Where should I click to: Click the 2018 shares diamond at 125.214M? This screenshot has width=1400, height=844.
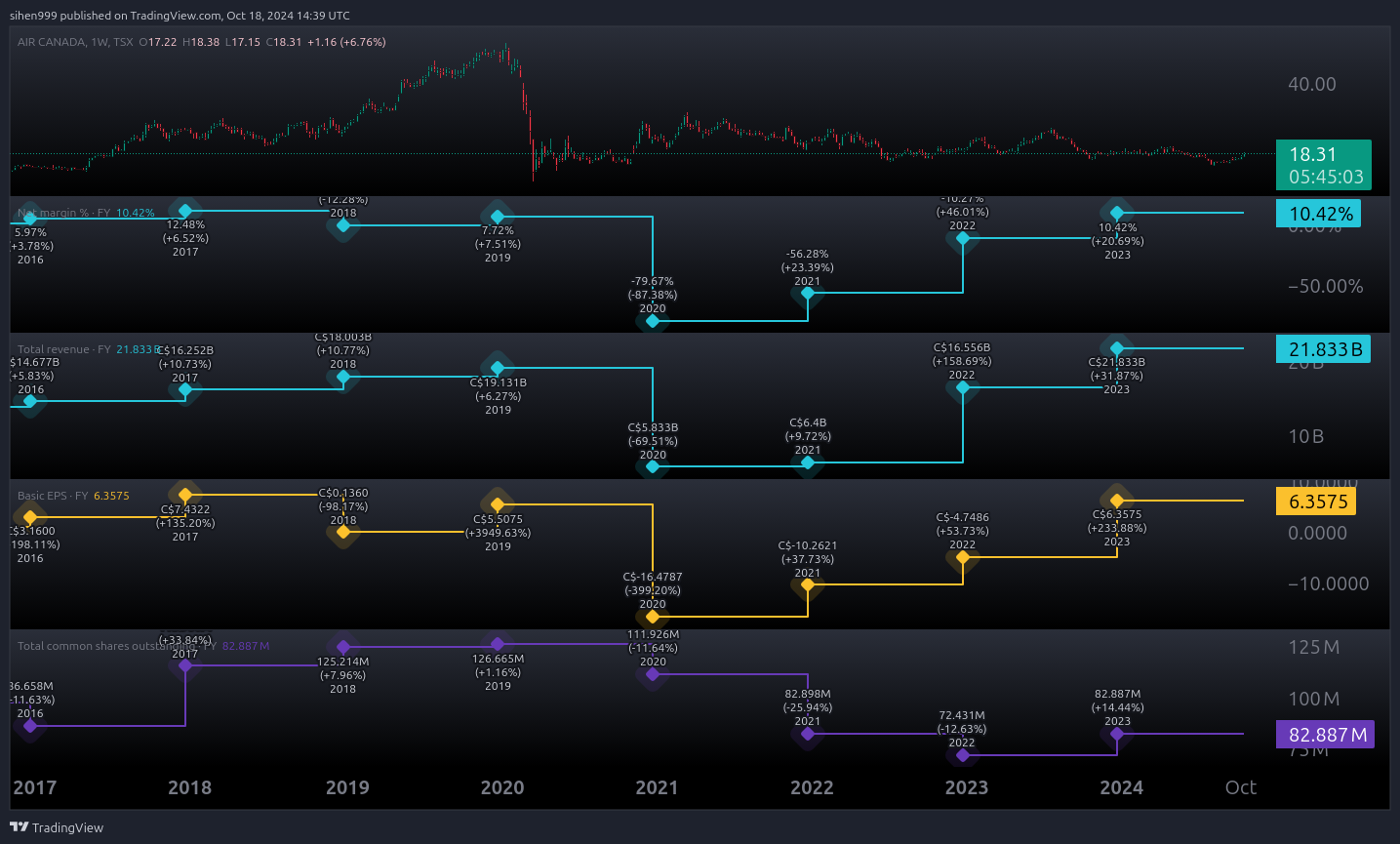pos(343,647)
